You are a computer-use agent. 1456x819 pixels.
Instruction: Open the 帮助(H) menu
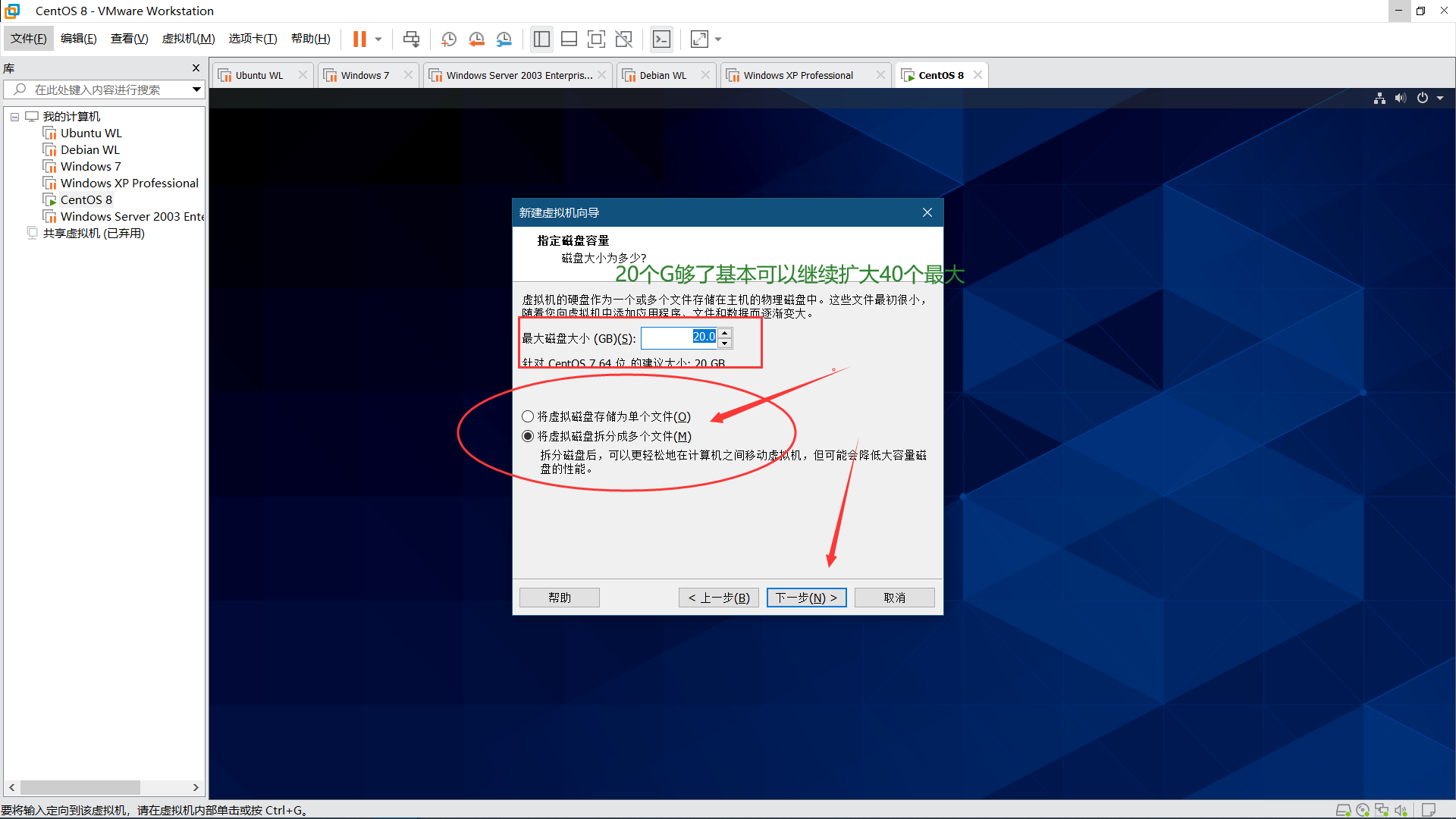coord(311,39)
